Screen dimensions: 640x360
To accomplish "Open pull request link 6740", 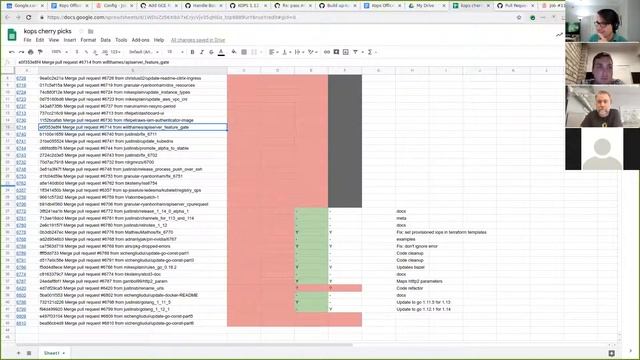I will pyautogui.click(x=21, y=134).
